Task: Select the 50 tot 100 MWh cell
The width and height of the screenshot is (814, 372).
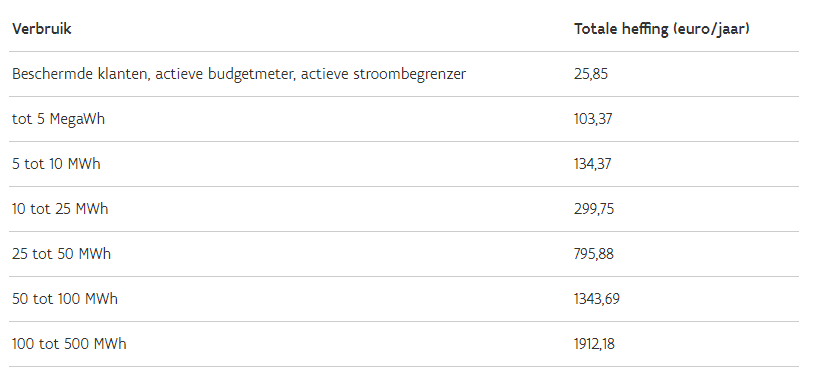Action: (65, 299)
